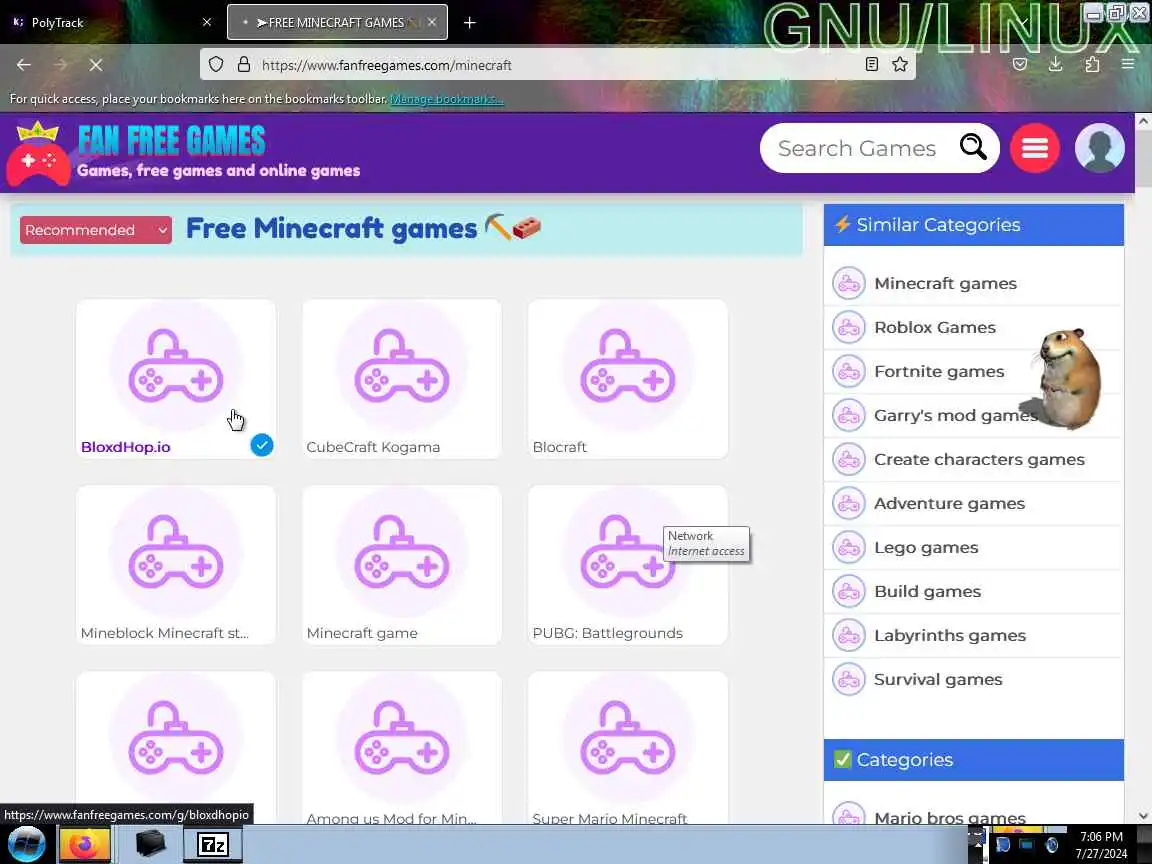1152x864 pixels.
Task: Click the BloxdHop.io title text
Action: point(126,447)
